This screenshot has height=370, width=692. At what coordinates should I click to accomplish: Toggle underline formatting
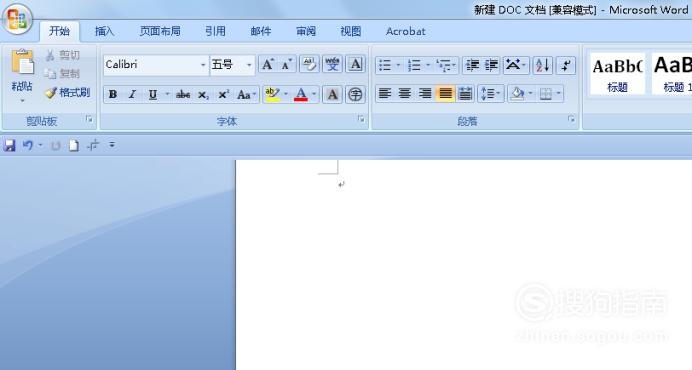153,94
